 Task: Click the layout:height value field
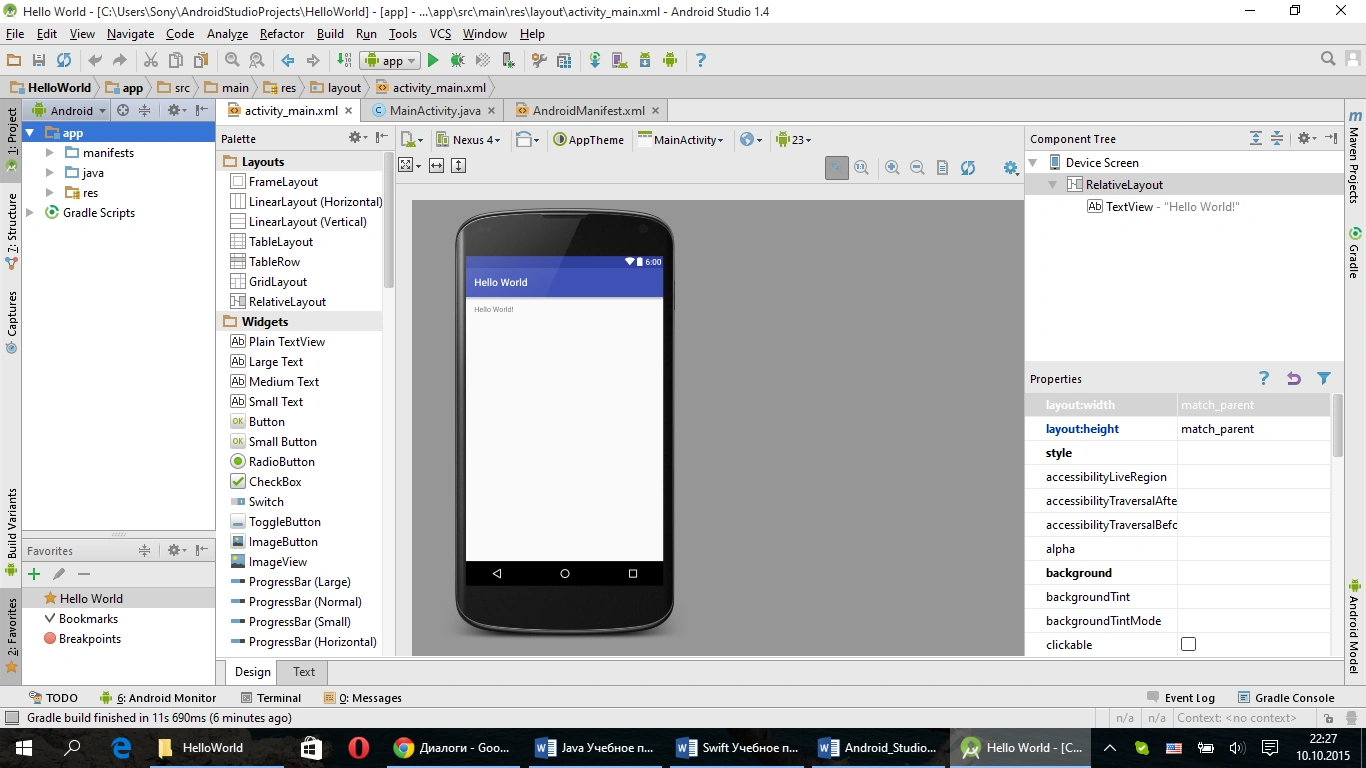click(1254, 429)
